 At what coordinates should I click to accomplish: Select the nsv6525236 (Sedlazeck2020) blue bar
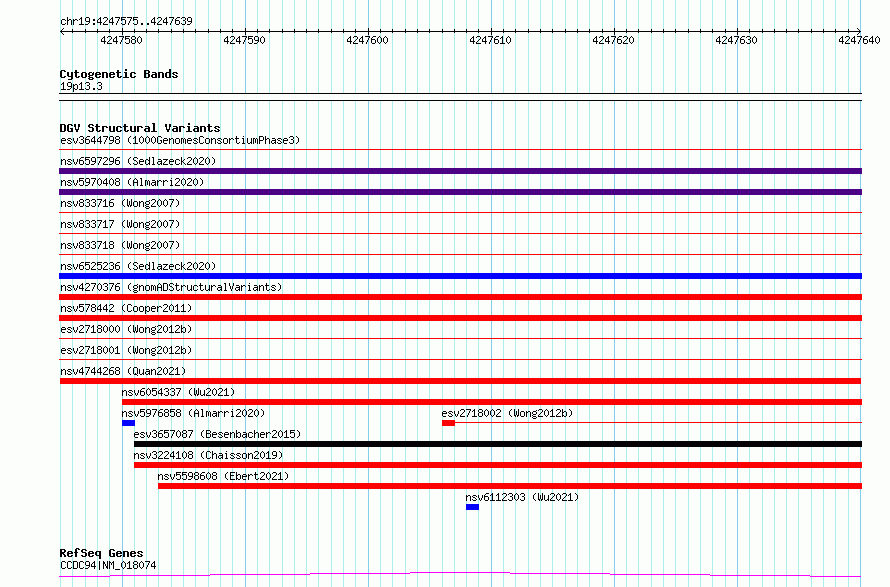[x=460, y=276]
